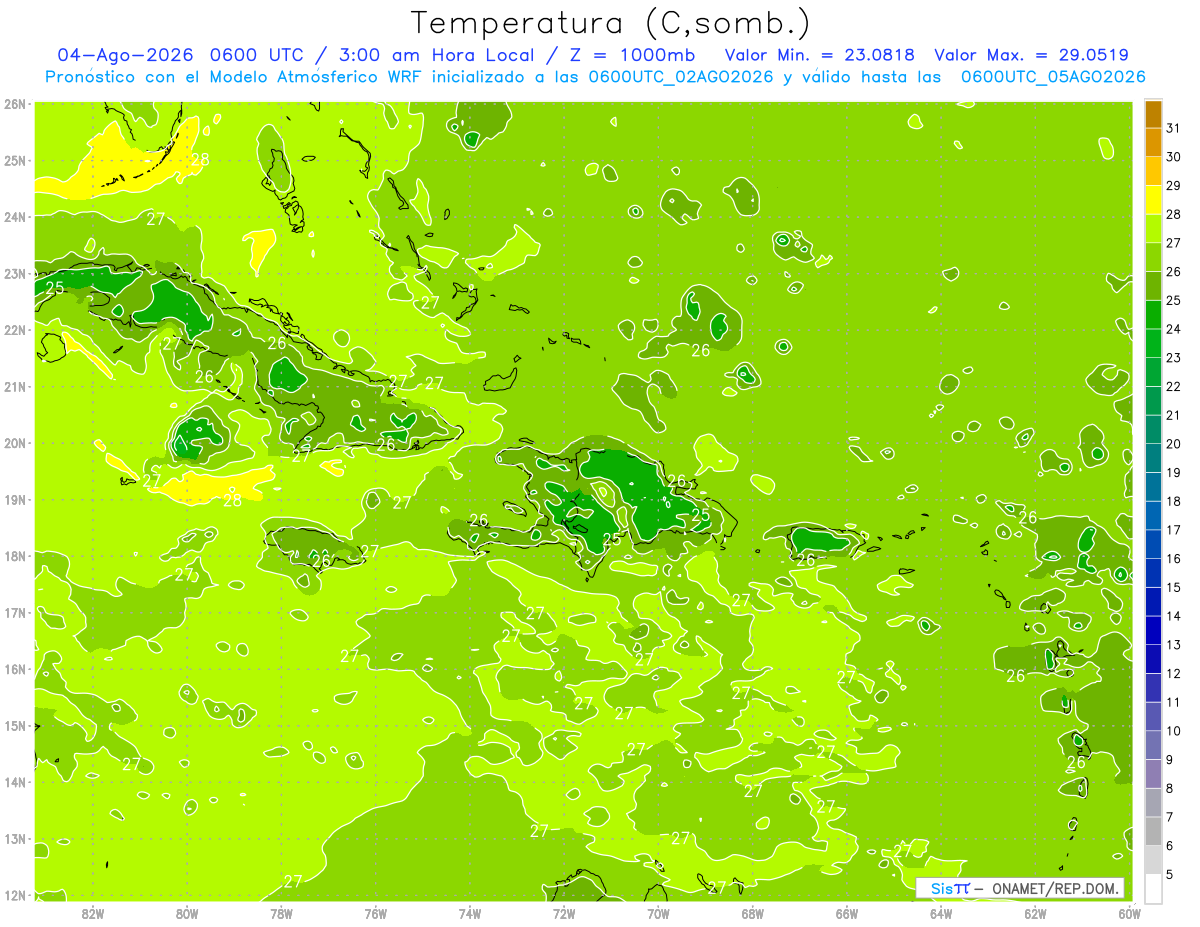Click the 74W longitude axis label
1200x927 pixels.
click(469, 914)
